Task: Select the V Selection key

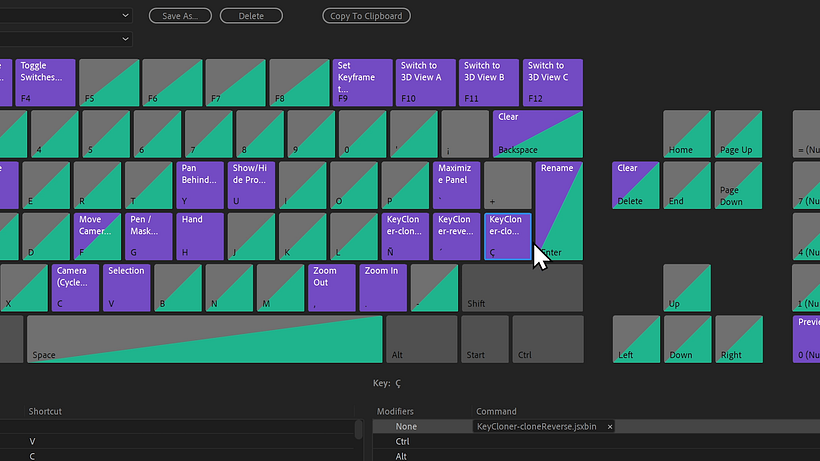Action: [x=127, y=287]
